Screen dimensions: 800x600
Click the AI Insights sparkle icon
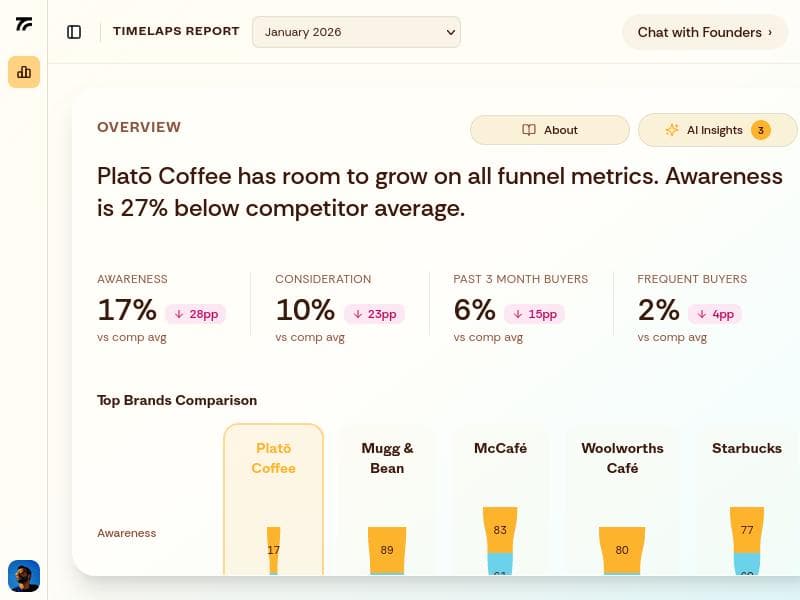coord(672,130)
